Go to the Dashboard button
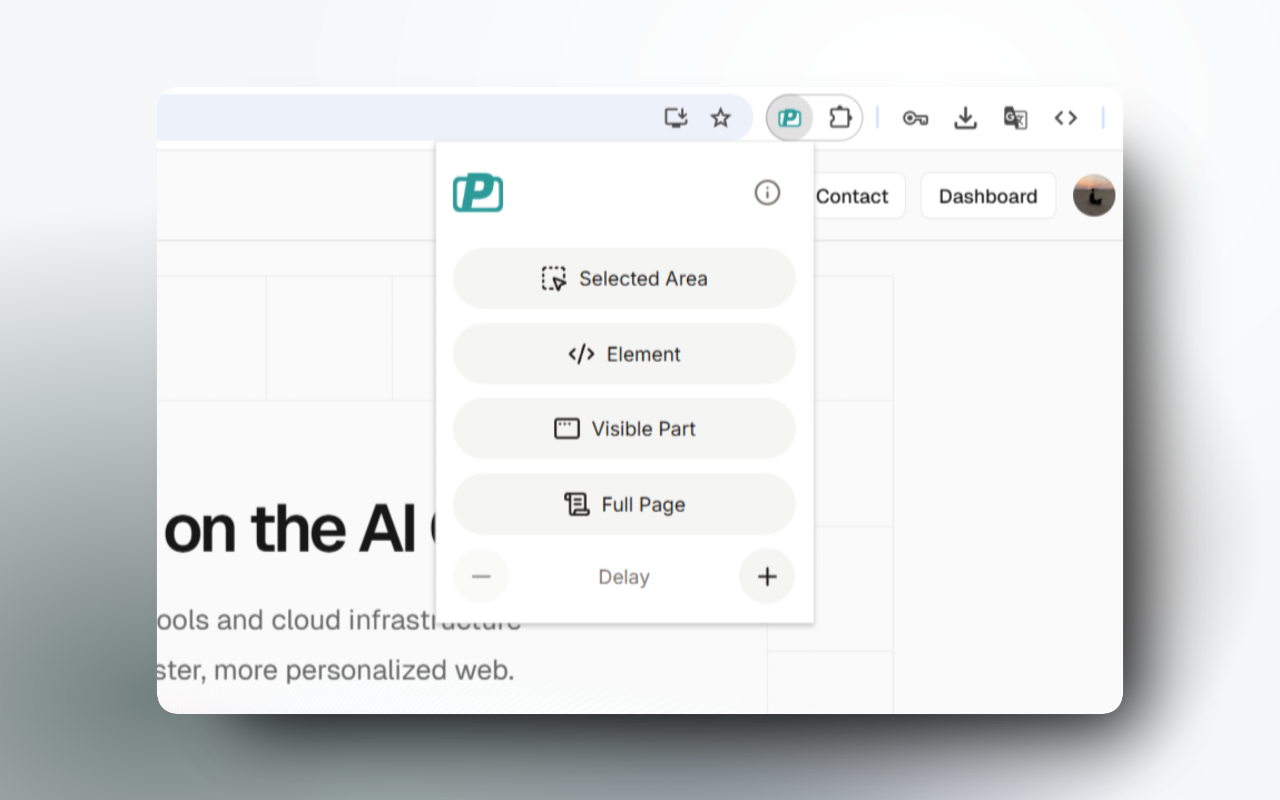The width and height of the screenshot is (1280, 800). coord(988,196)
